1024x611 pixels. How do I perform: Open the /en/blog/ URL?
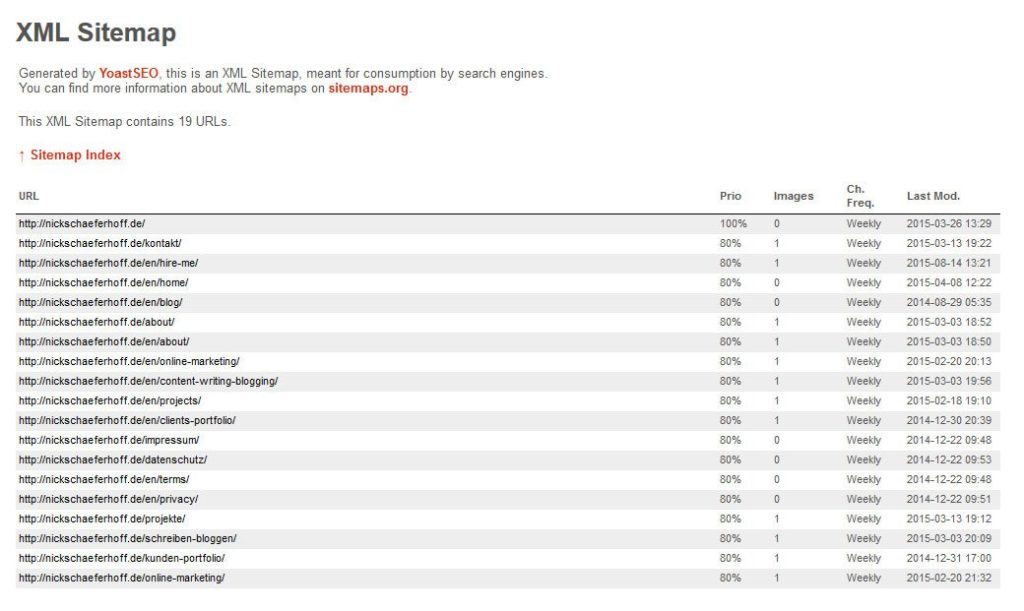click(101, 302)
